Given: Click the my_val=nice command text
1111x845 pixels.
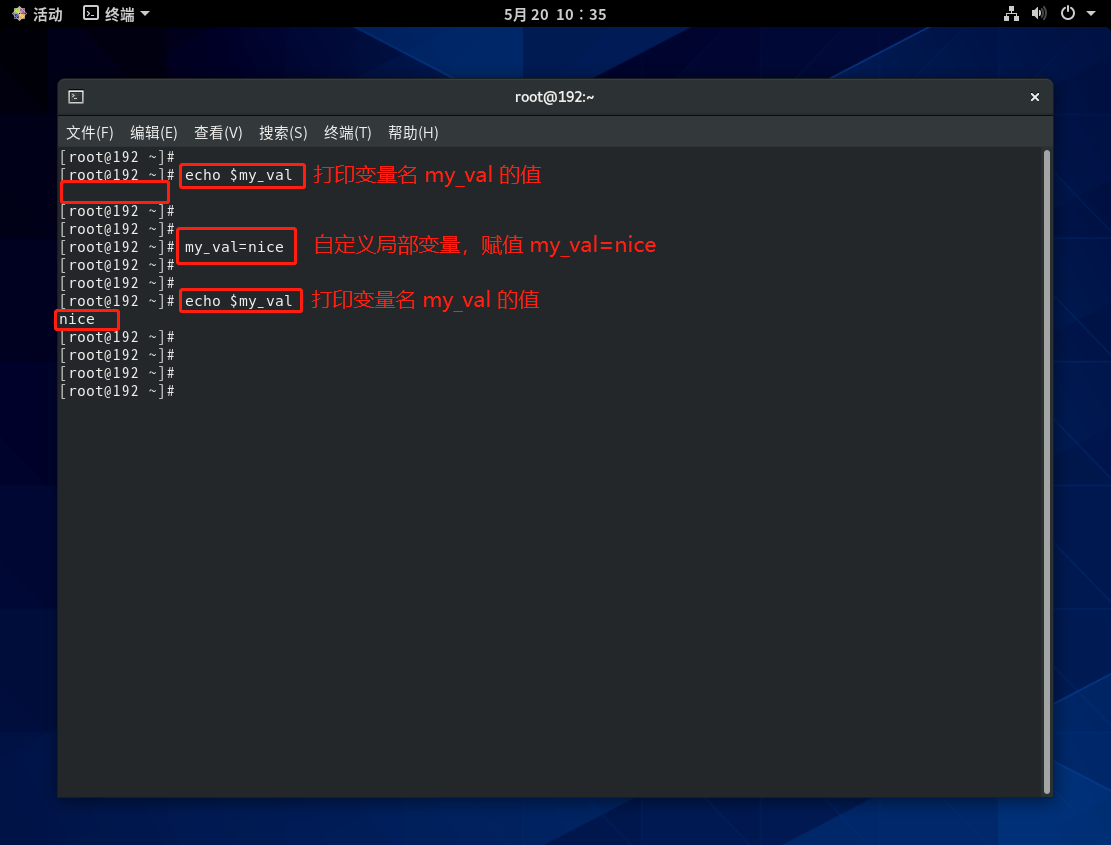Looking at the screenshot, I should pyautogui.click(x=234, y=247).
